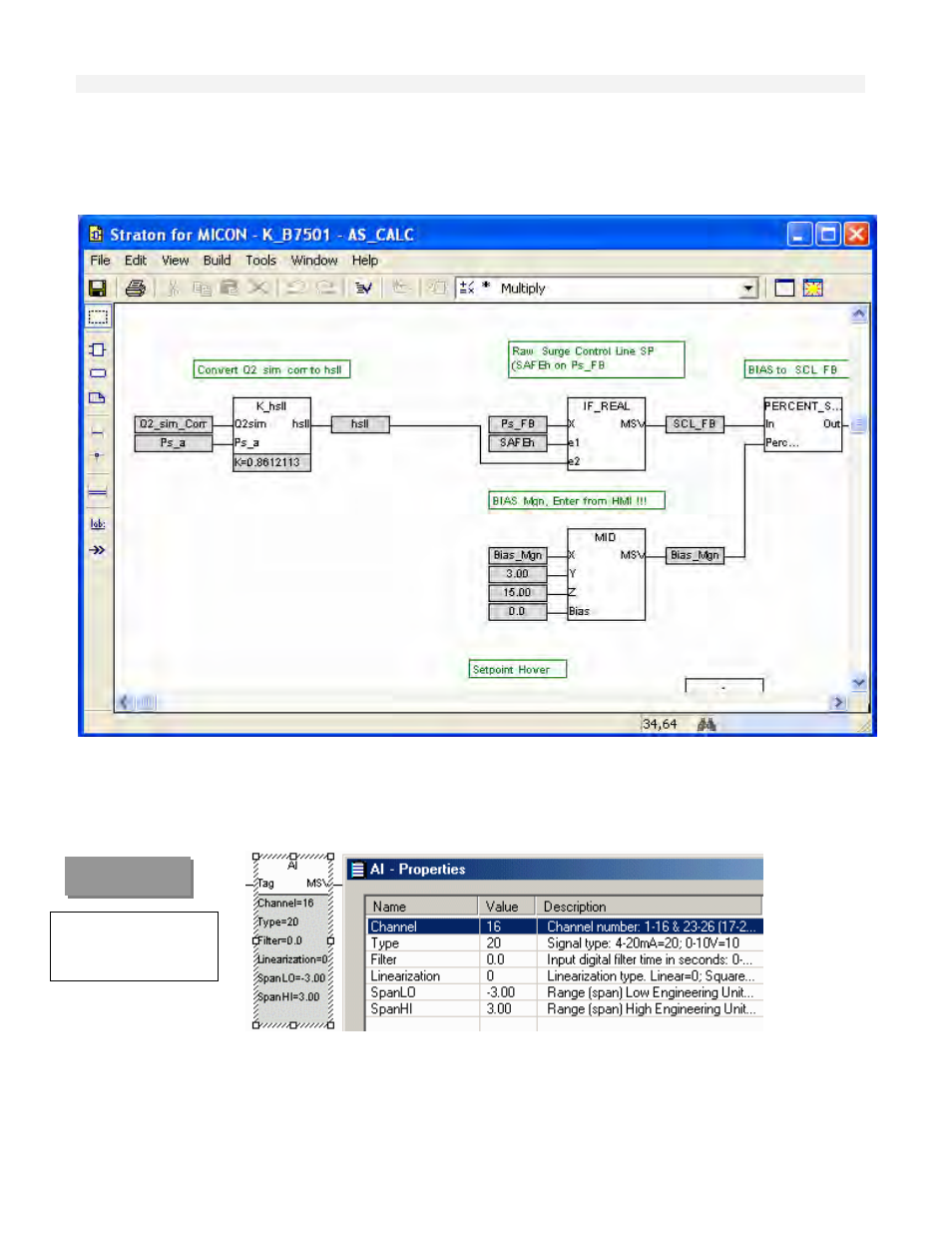Screen dimensions: 952x1233
Task: Click the binoculars icon in status bar
Action: 707,725
